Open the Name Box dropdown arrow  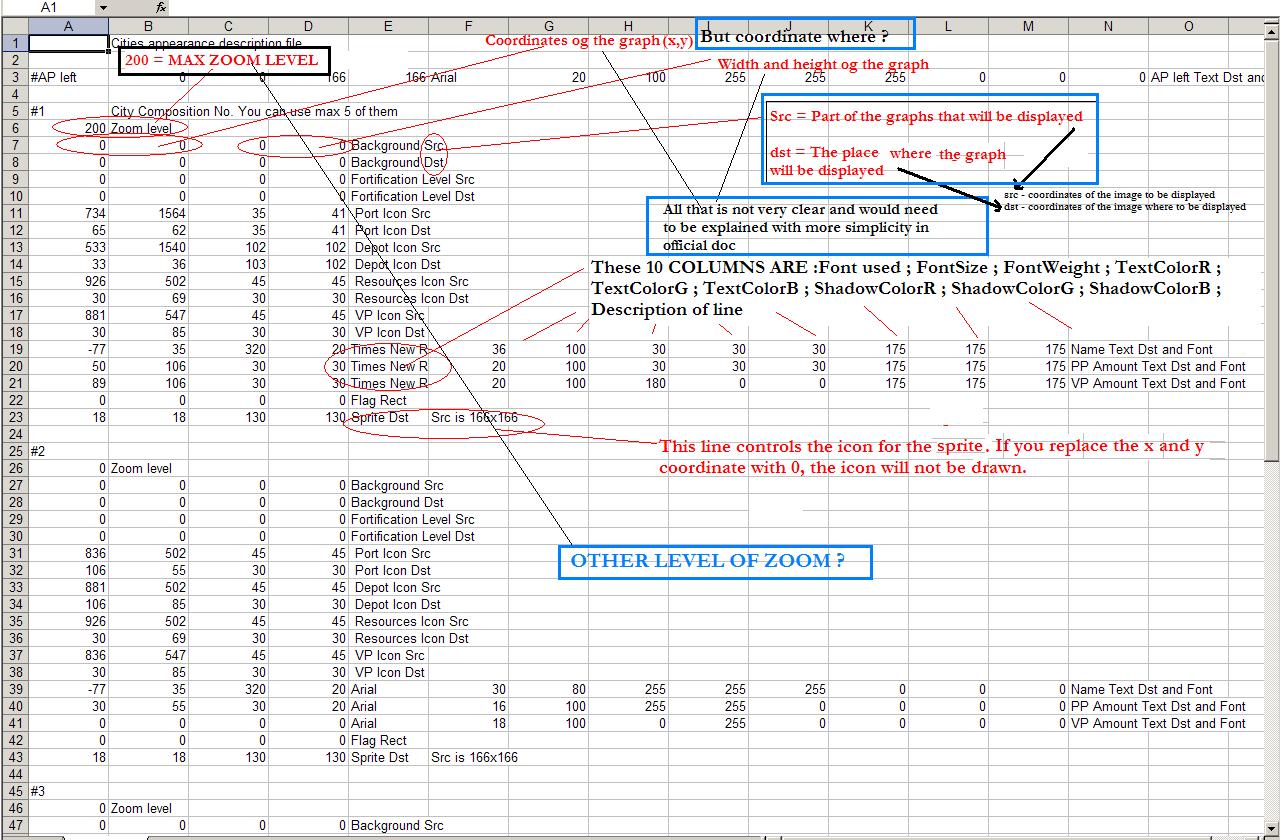click(102, 7)
